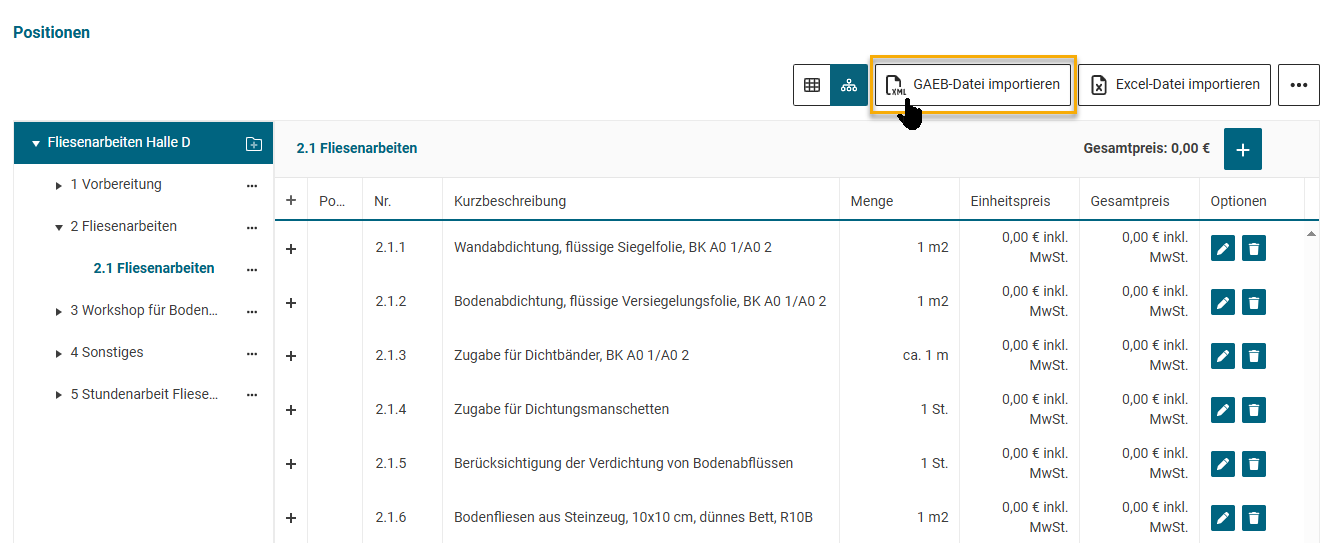This screenshot has width=1341, height=543.
Task: Click the Kurzbeschreibung column header
Action: (x=510, y=201)
